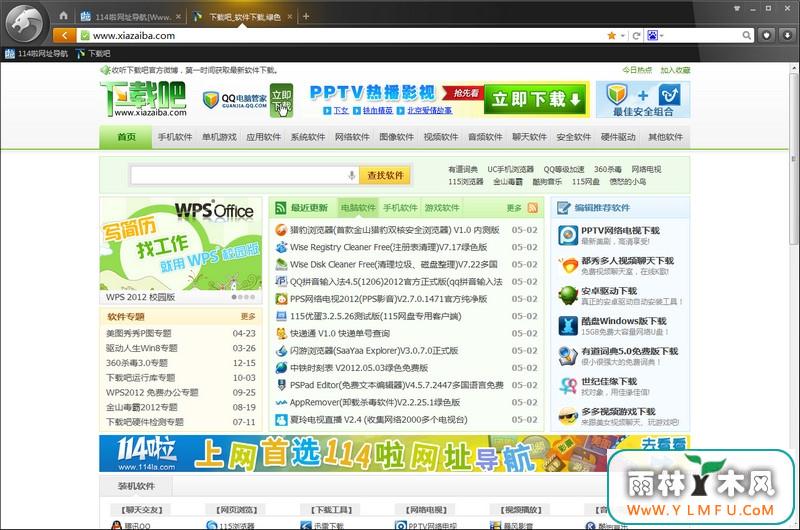Click the QQ电脑管家 立即下载 button
Viewport: 800px width, 530px height.
(x=281, y=100)
